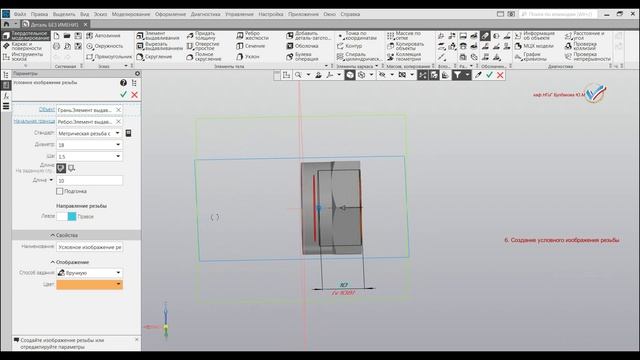The height and width of the screenshot is (360, 640).
Task: Select first length mode button under Длина
Action: tap(61, 168)
